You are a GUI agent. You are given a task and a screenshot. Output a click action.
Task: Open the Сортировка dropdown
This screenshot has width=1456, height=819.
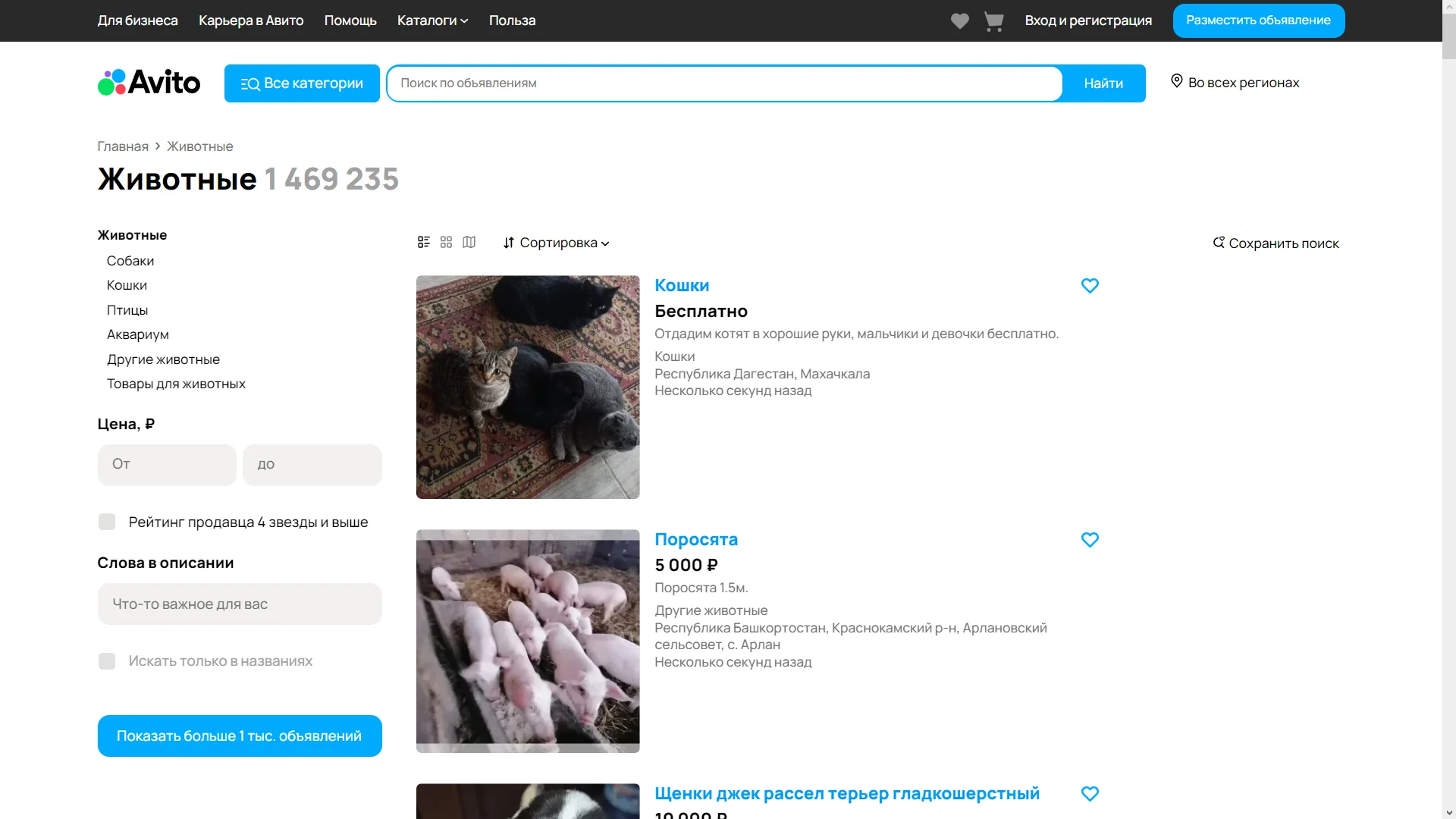pos(557,243)
